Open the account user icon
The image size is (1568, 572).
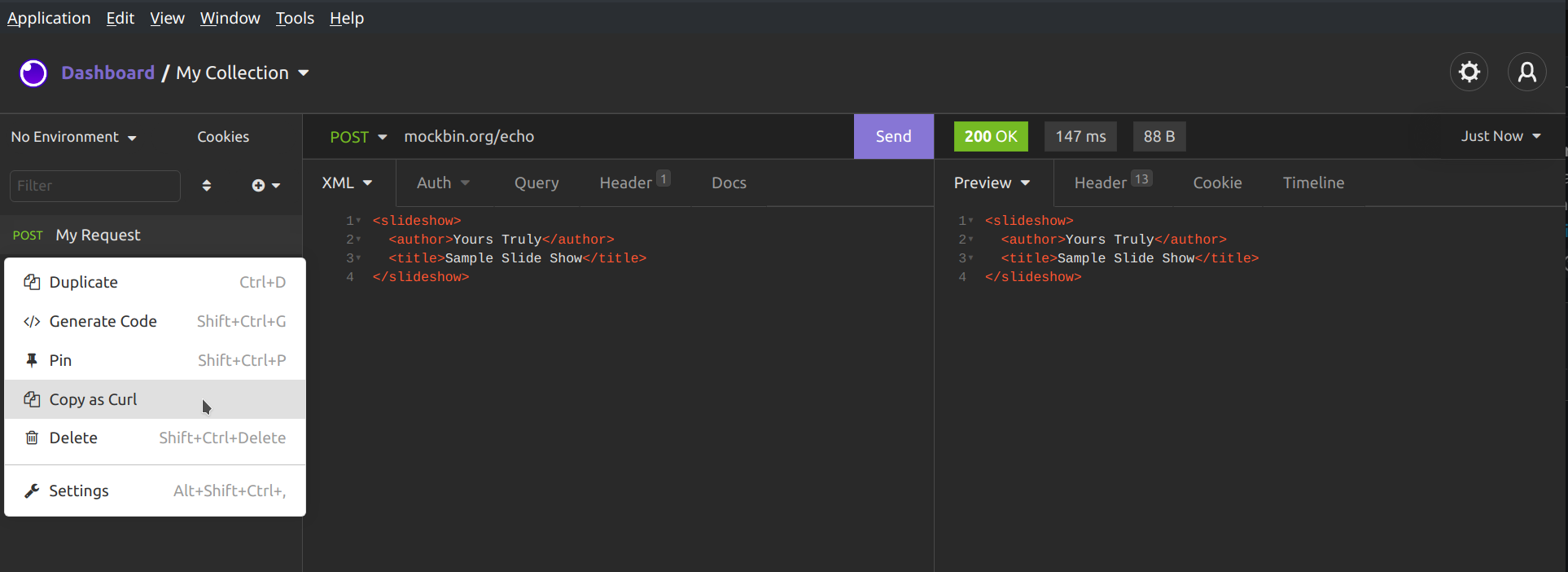tap(1527, 73)
